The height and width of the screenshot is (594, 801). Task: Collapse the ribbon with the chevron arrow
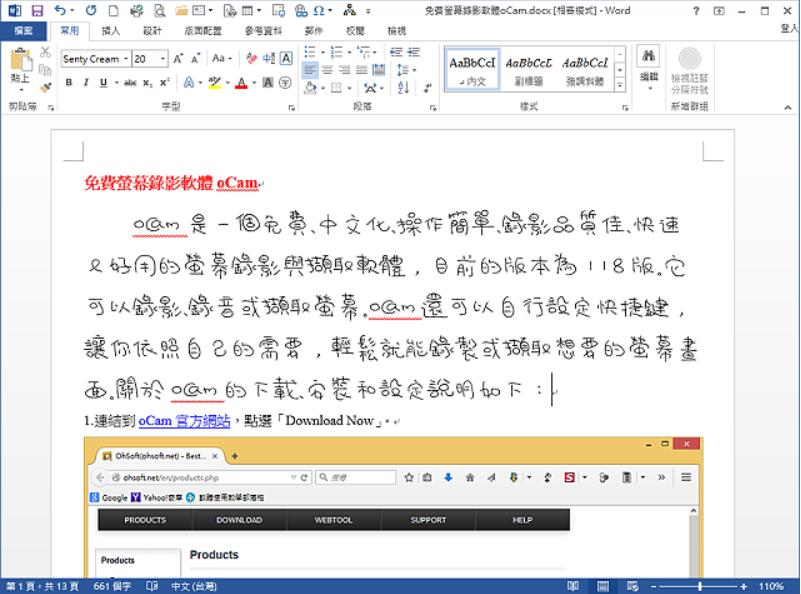[x=787, y=107]
